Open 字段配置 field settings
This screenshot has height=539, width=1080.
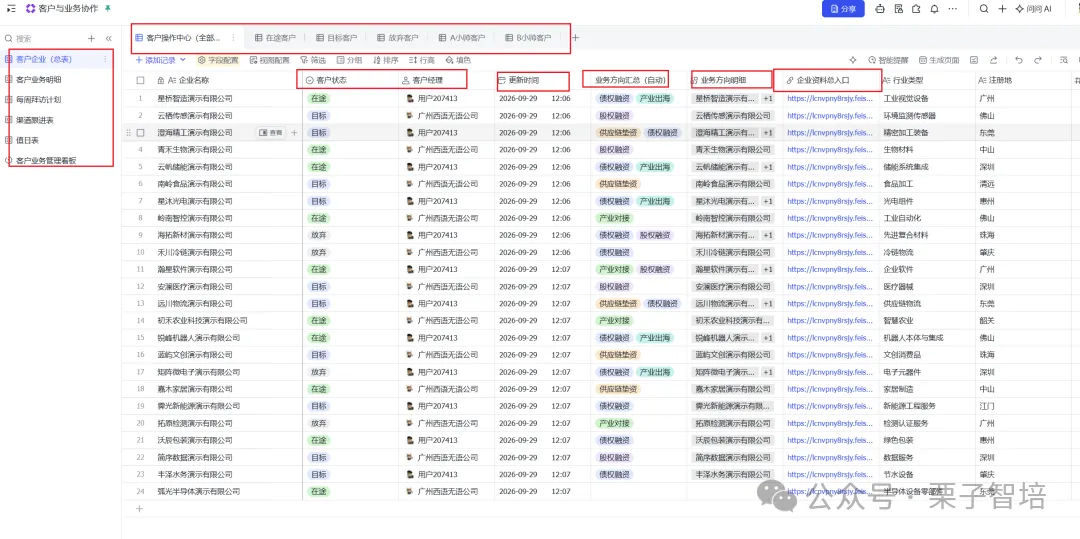click(x=218, y=60)
